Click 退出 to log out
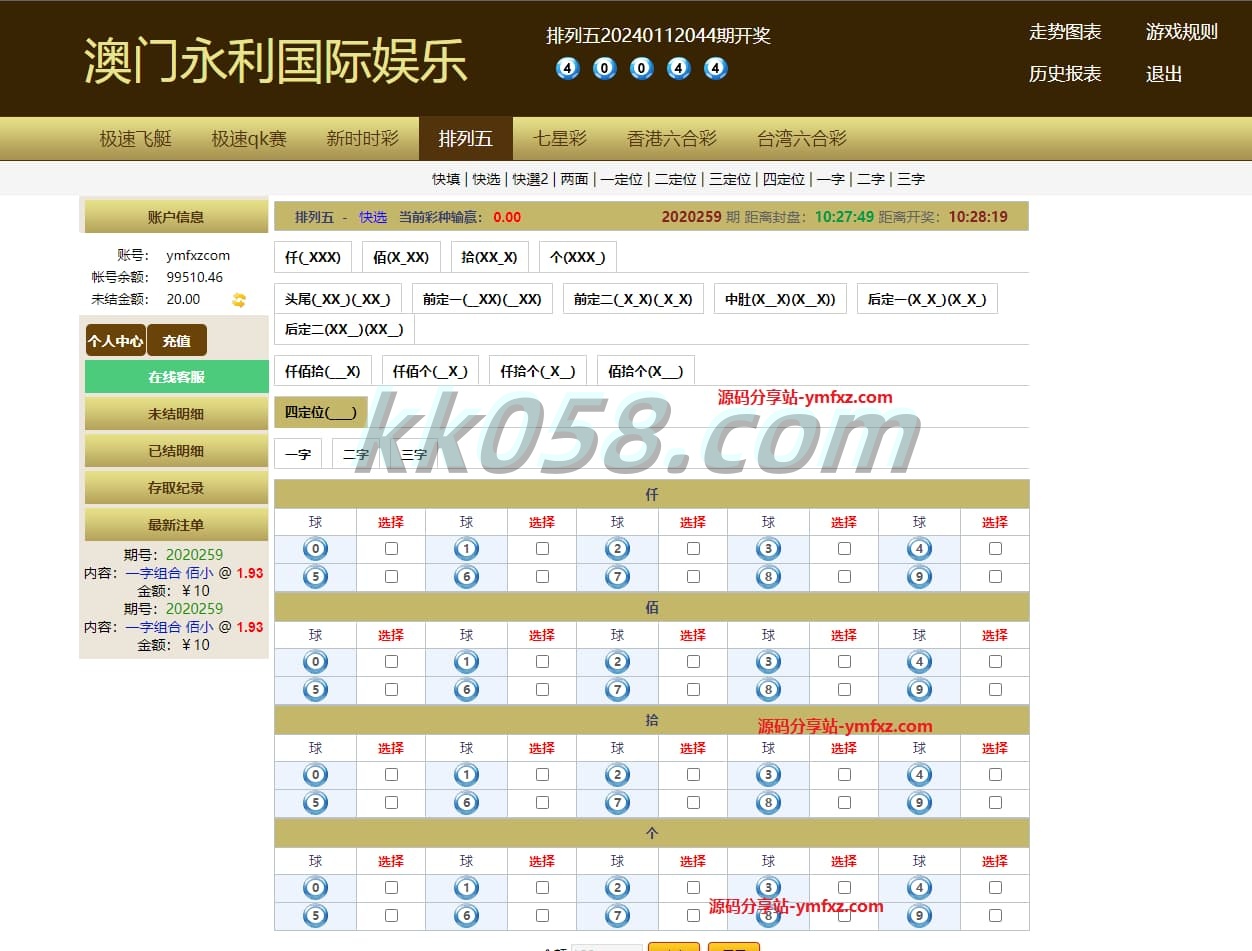This screenshot has width=1252, height=951. pyautogui.click(x=1164, y=74)
